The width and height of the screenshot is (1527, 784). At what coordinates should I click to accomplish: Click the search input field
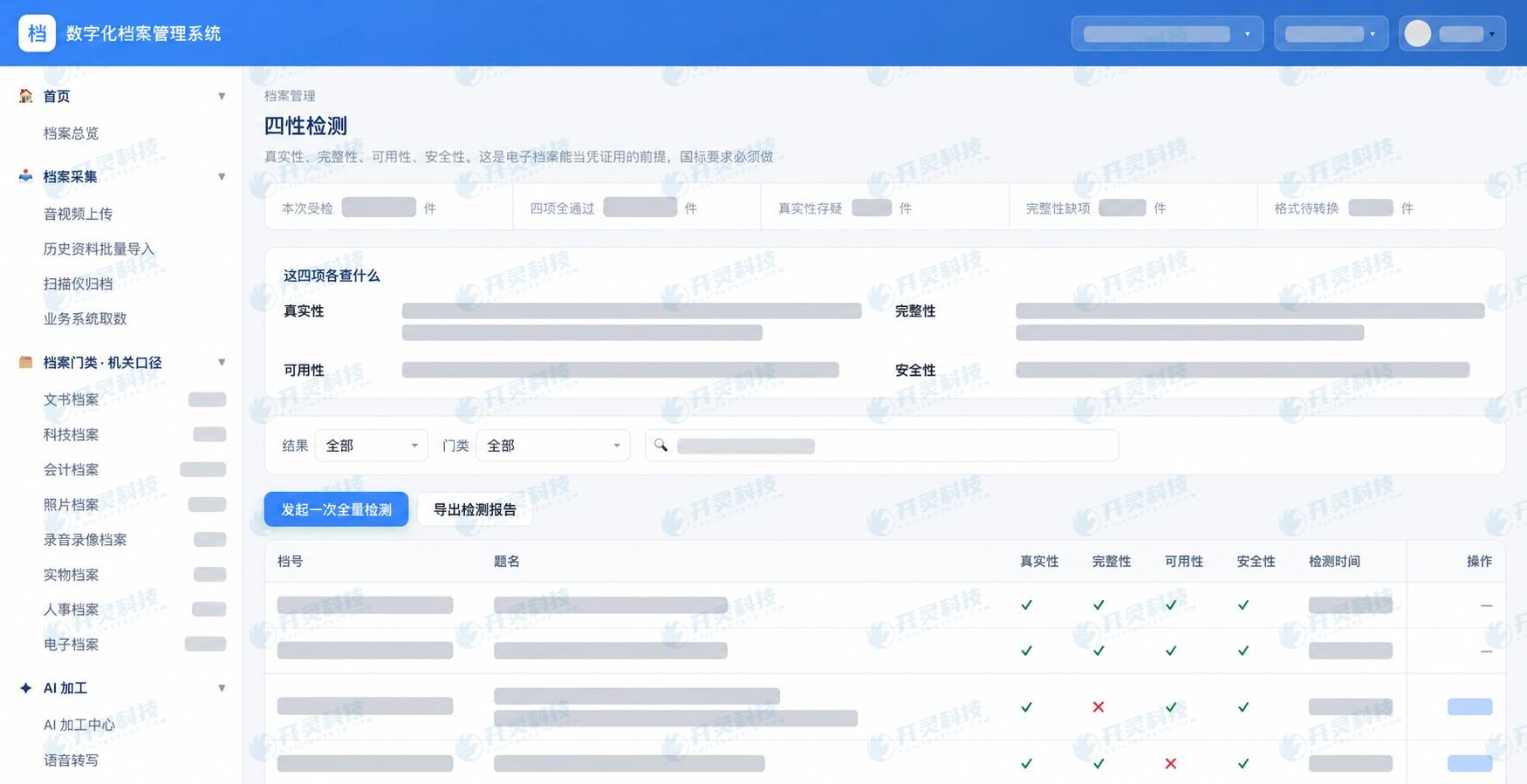click(881, 446)
